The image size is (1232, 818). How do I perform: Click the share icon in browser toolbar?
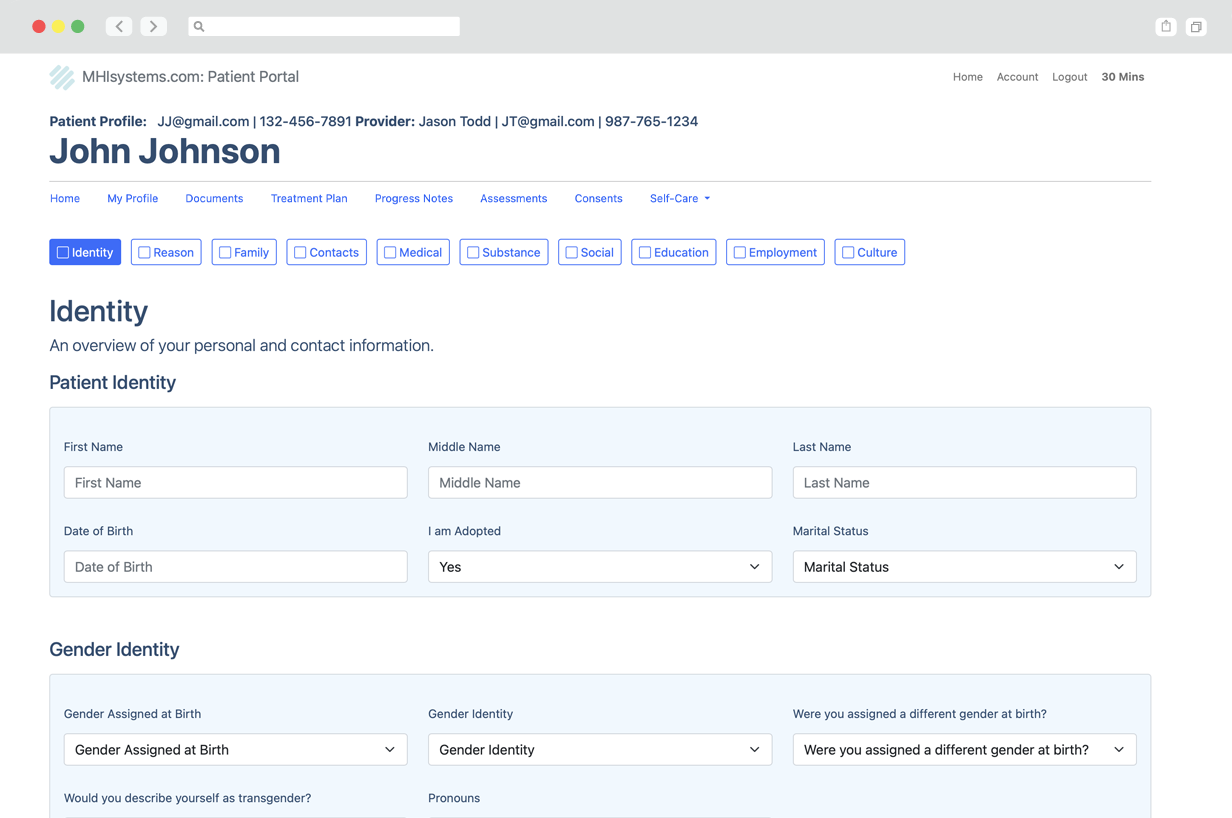tap(1166, 27)
